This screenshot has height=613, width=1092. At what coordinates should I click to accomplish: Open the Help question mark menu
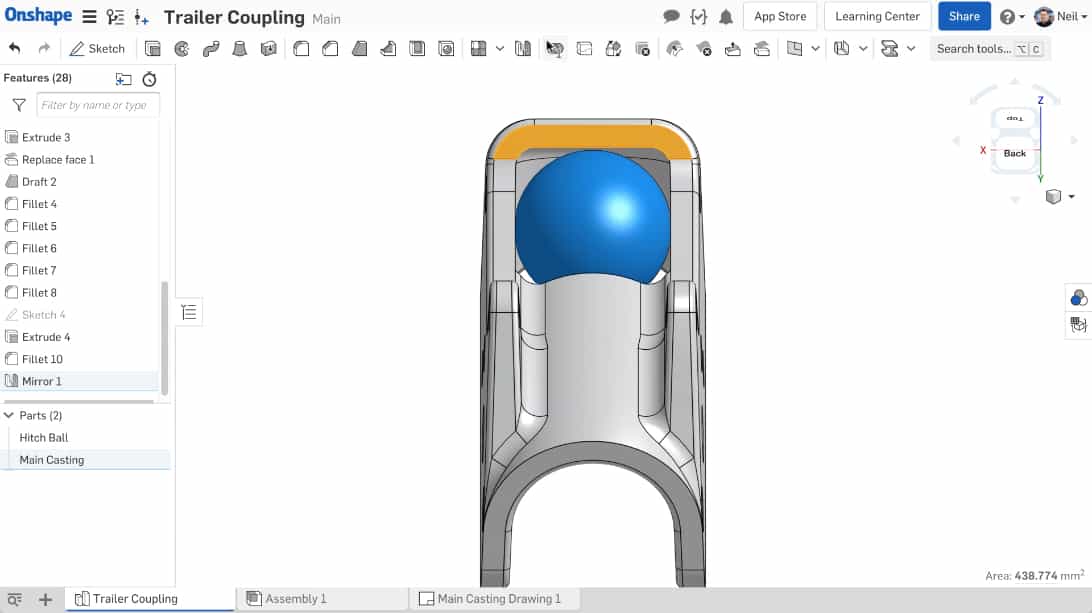(1012, 17)
